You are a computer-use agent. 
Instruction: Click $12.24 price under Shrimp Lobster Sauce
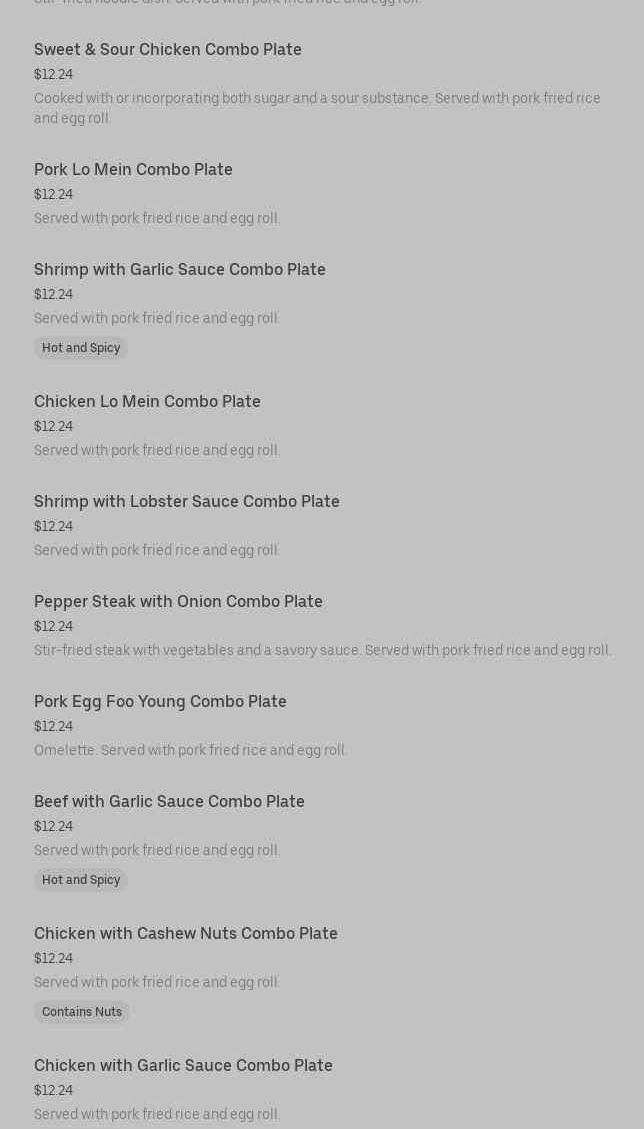[53, 526]
